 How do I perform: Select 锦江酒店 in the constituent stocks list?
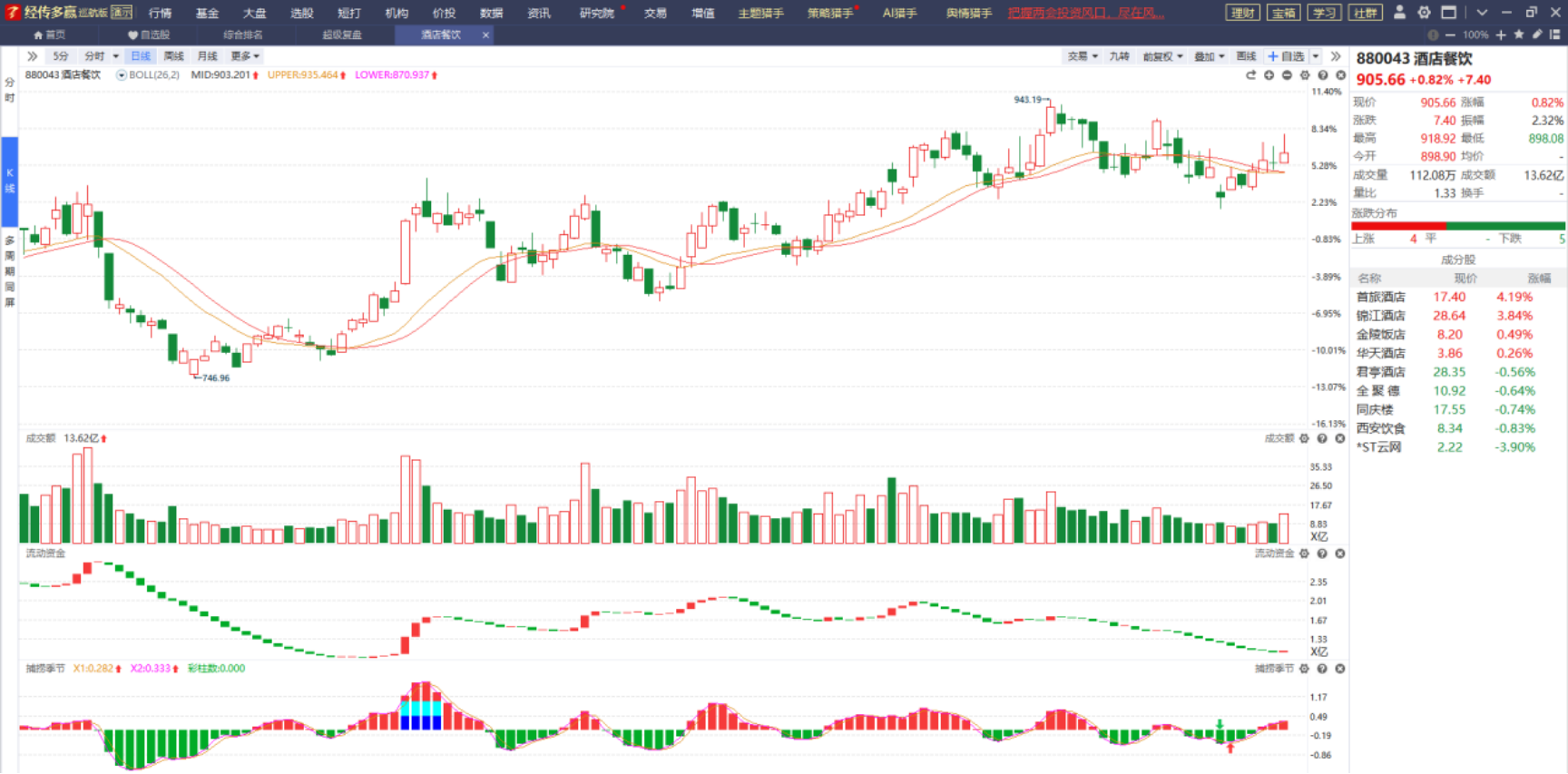1380,316
